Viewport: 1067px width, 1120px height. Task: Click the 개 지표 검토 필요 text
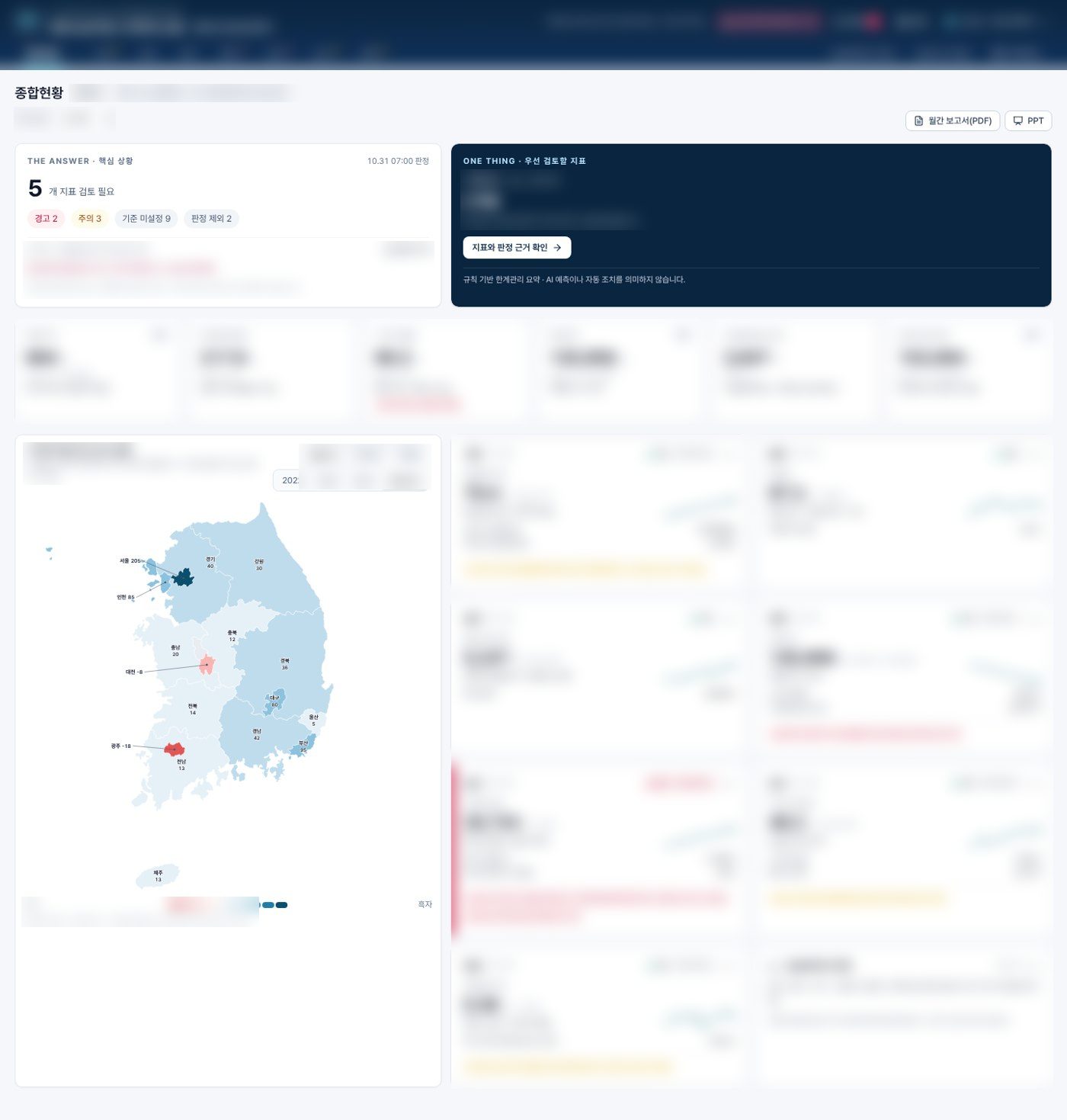point(82,191)
